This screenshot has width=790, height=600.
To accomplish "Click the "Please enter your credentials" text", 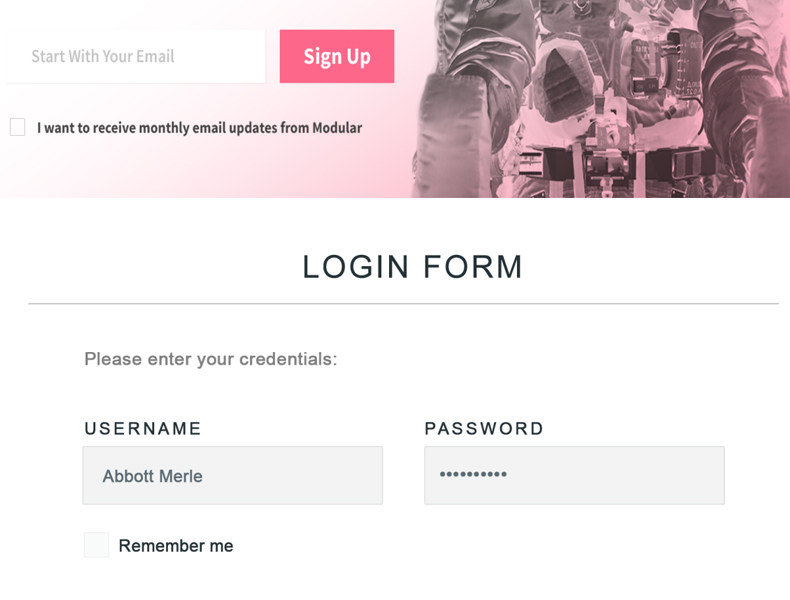I will click(210, 359).
